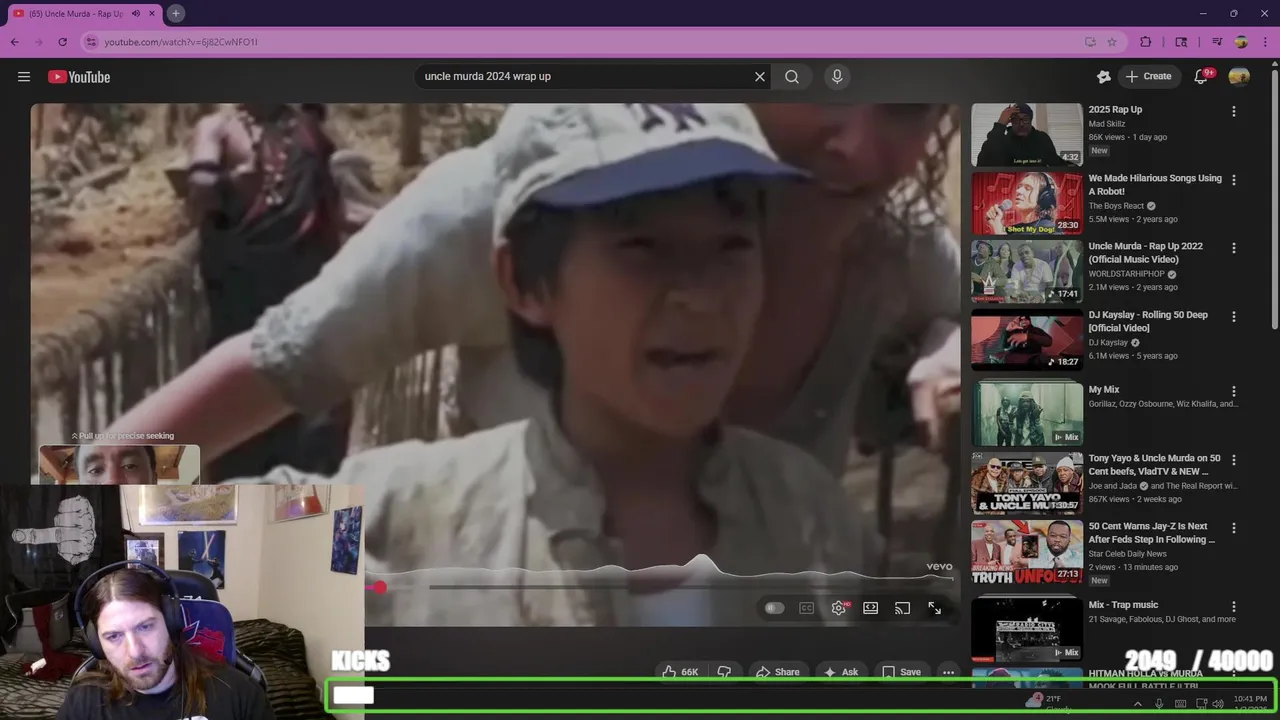
Task: Click the taskbar weather widget 21°F
Action: (1048, 704)
